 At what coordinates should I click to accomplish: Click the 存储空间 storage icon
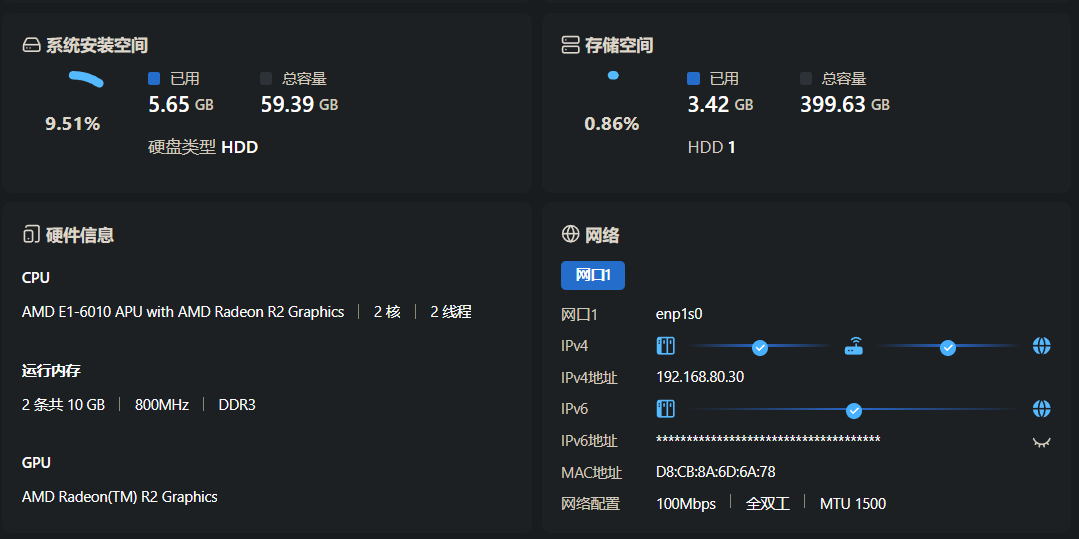[571, 45]
